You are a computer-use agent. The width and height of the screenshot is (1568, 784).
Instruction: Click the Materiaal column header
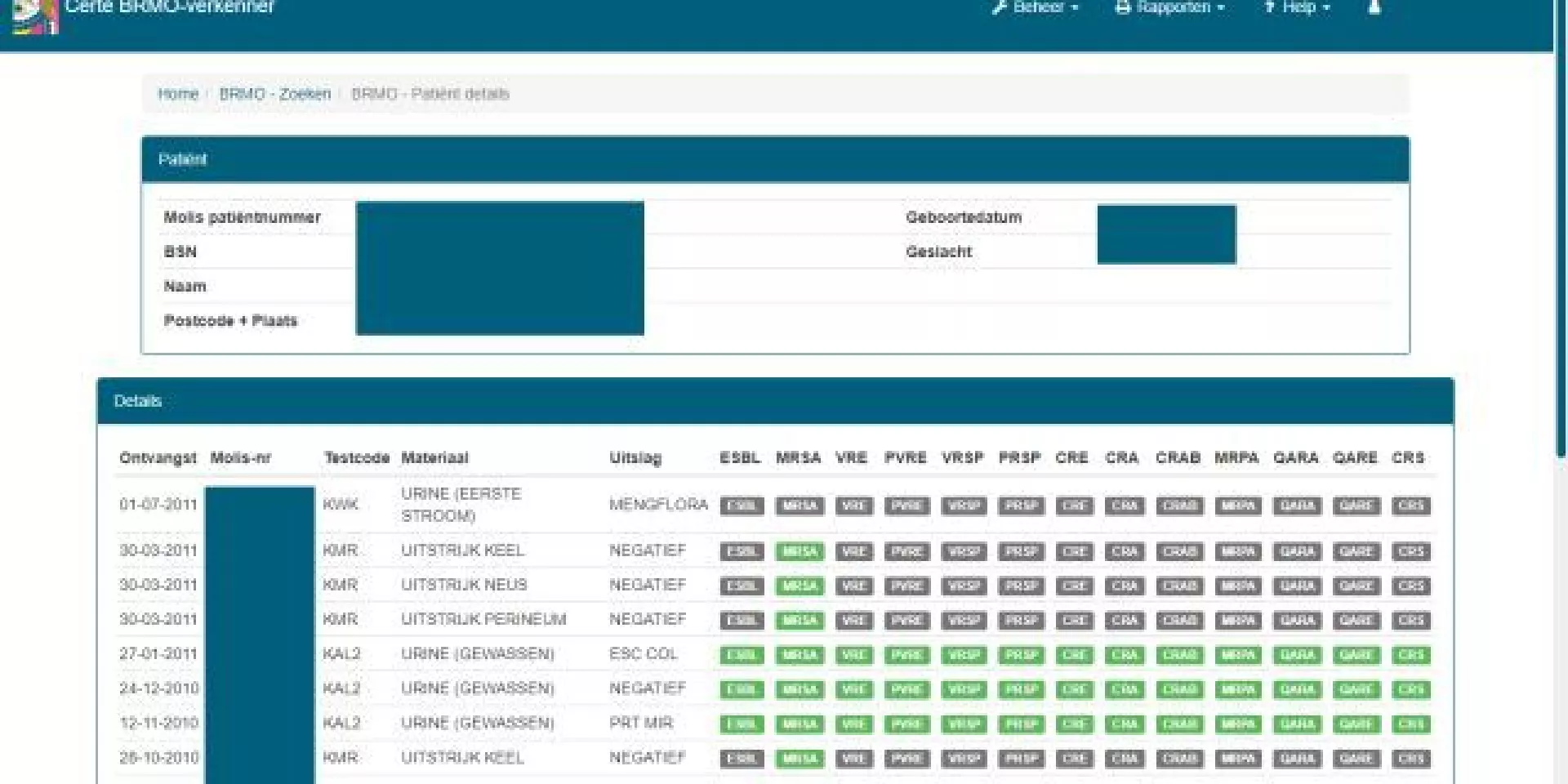pos(434,458)
